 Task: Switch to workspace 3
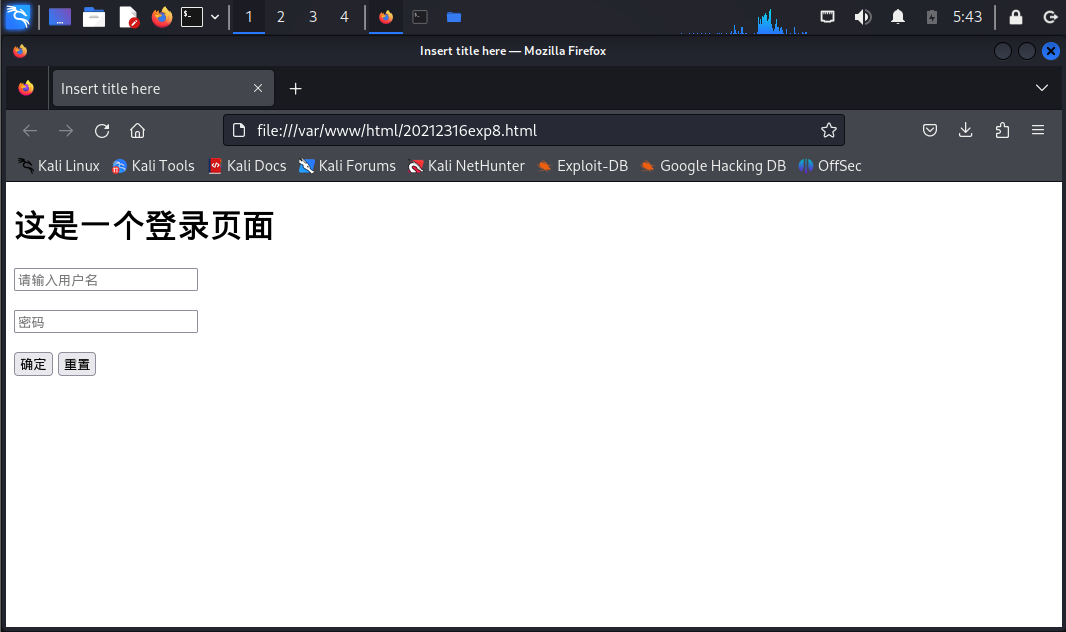click(x=313, y=17)
